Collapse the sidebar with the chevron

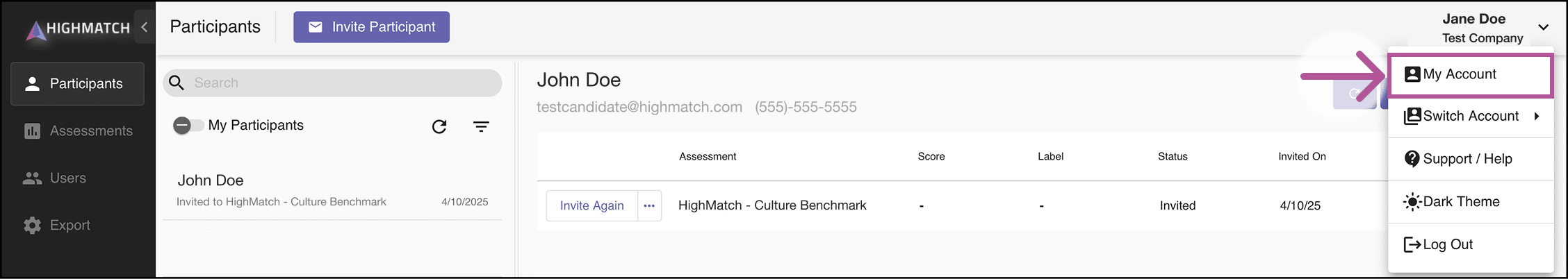click(x=145, y=27)
